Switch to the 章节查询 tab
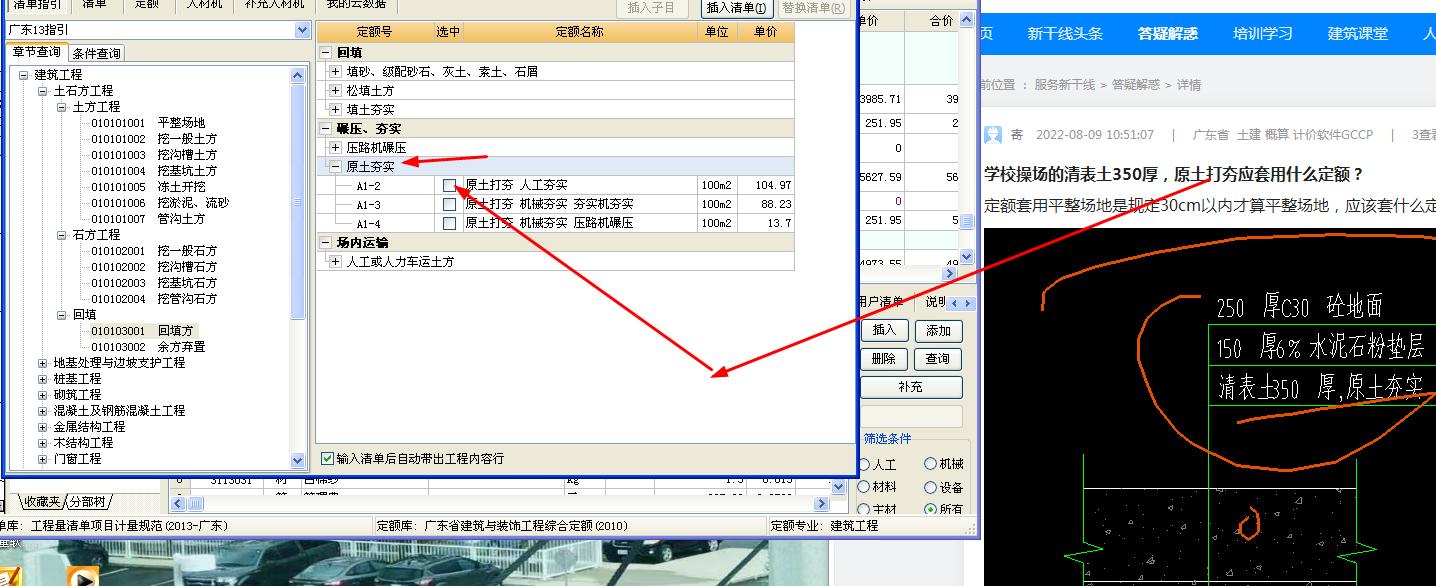1436x586 pixels. pyautogui.click(x=36, y=52)
